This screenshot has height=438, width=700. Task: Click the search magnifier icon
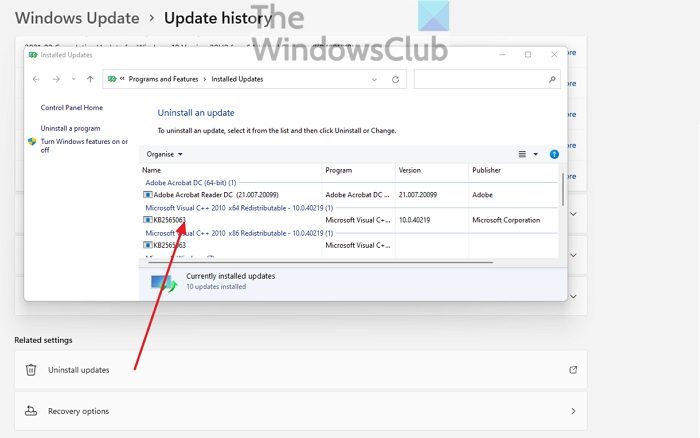click(552, 79)
